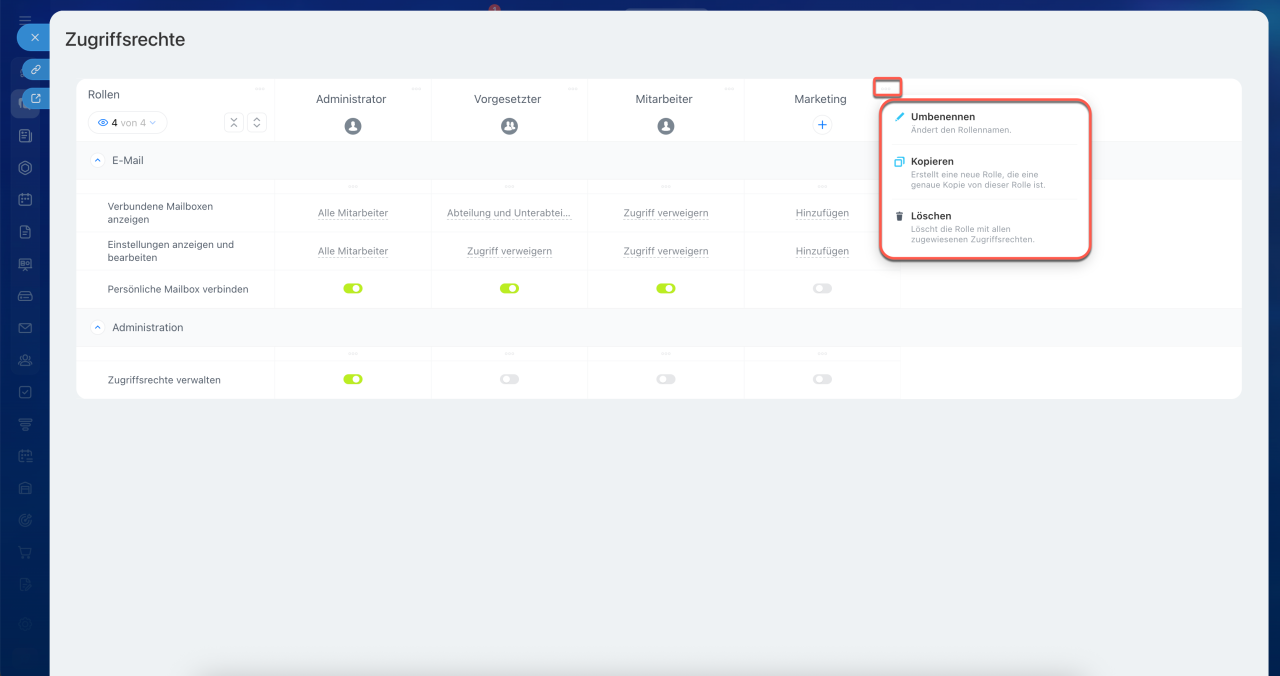Image resolution: width=1280 pixels, height=676 pixels.
Task: Open the mail envelope icon in sidebar
Action: (x=26, y=328)
